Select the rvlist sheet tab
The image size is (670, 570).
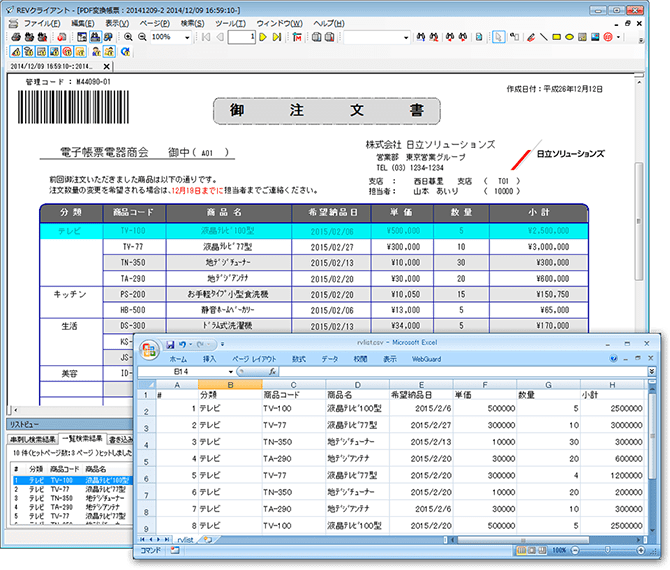point(185,540)
